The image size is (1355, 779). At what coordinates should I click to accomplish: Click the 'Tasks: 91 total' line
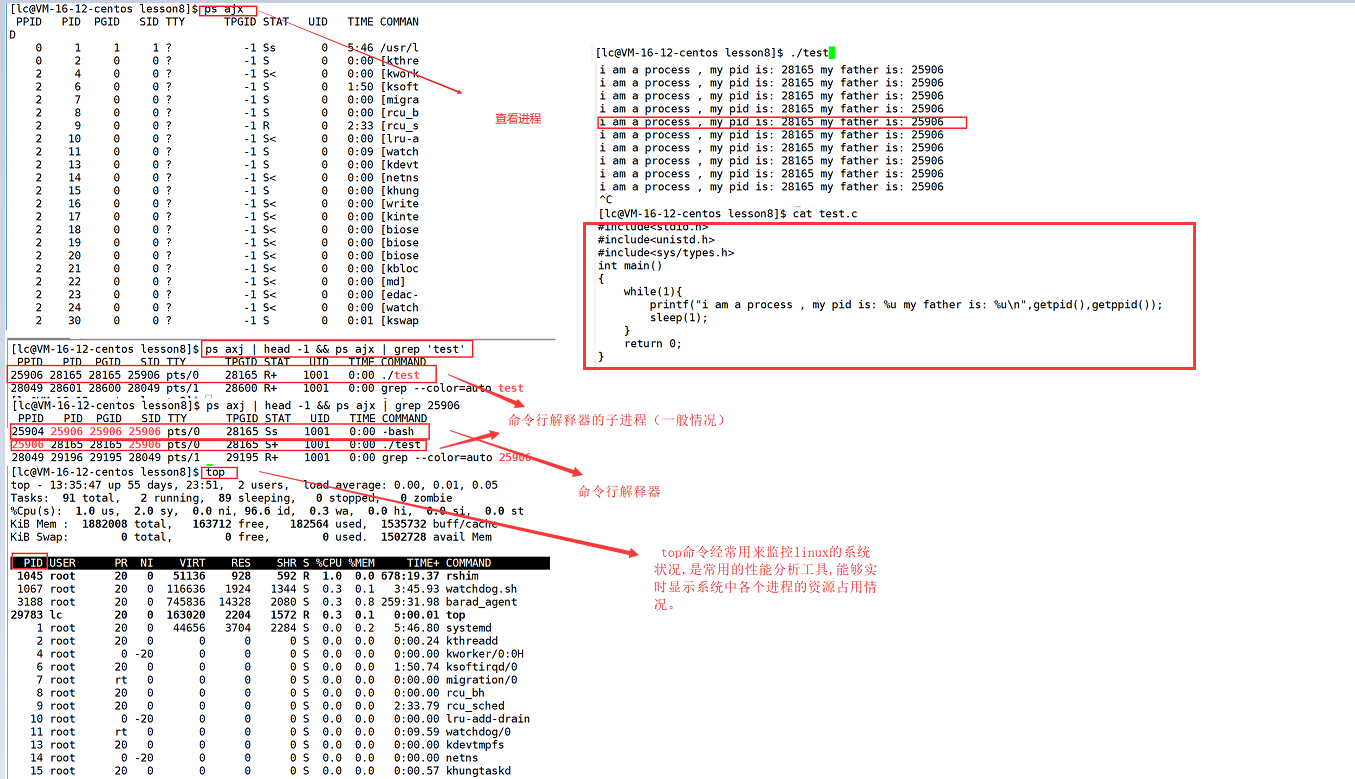pos(231,498)
